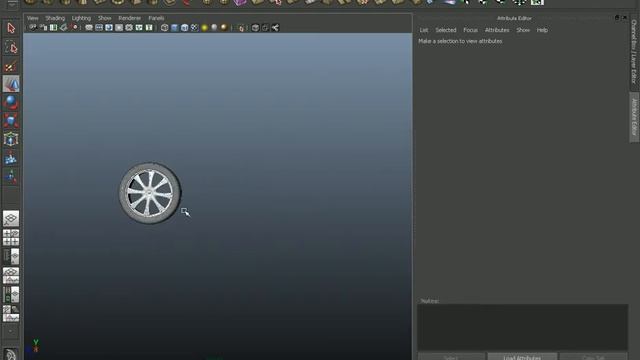Toggle X-Ray Joints icon

(275, 27)
